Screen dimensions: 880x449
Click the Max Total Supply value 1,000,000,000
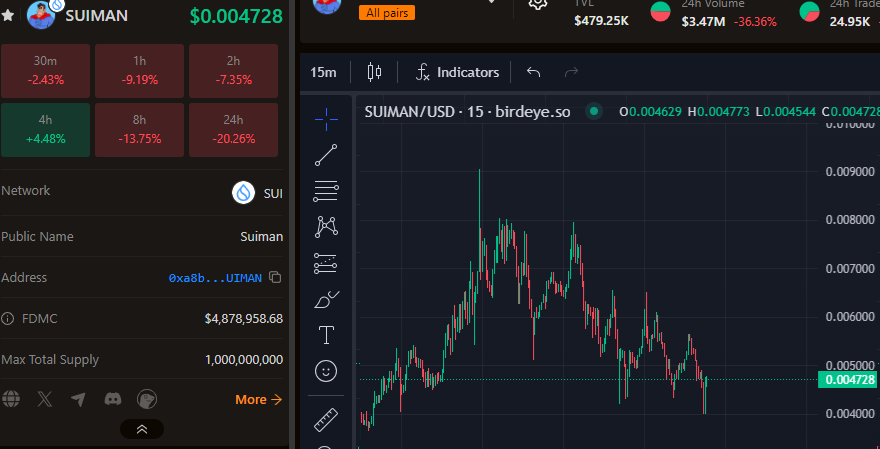click(244, 360)
